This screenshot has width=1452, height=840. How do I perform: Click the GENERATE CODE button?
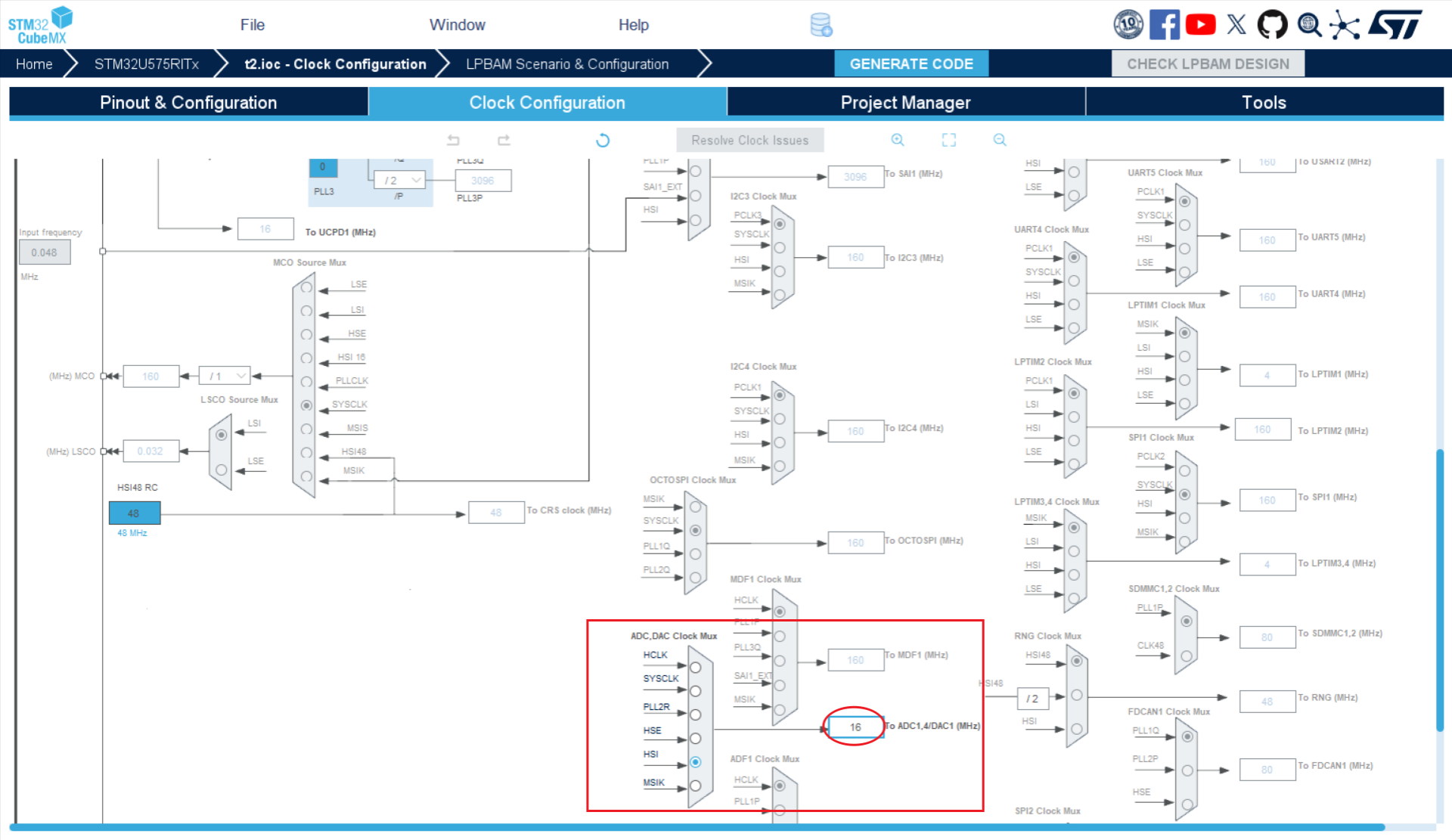pyautogui.click(x=911, y=64)
